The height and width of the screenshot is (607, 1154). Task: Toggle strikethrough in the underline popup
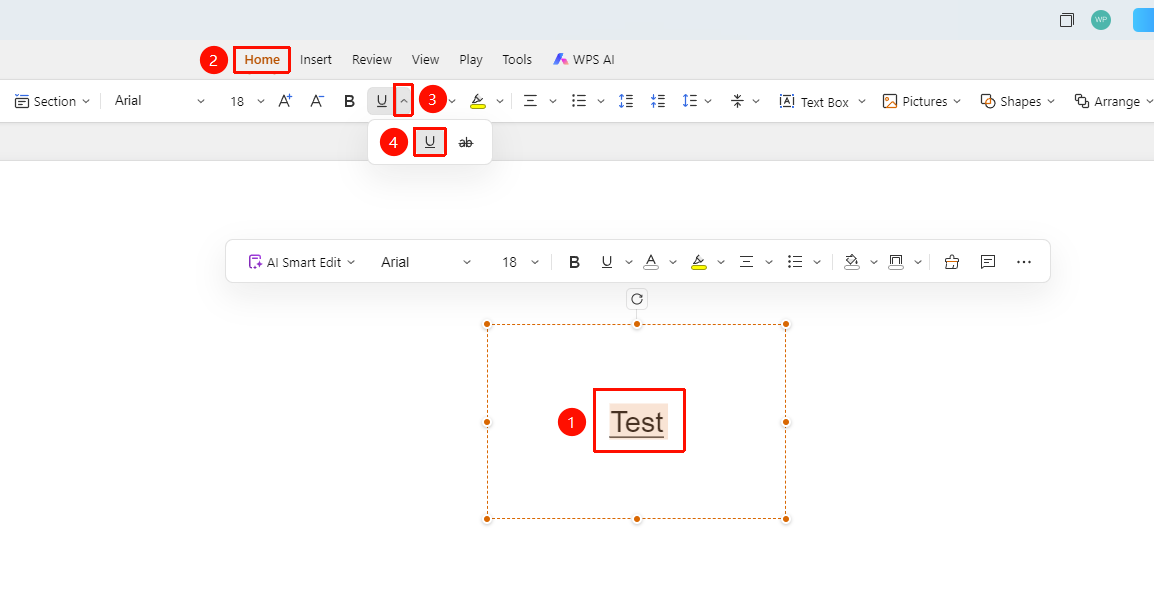pyautogui.click(x=466, y=143)
